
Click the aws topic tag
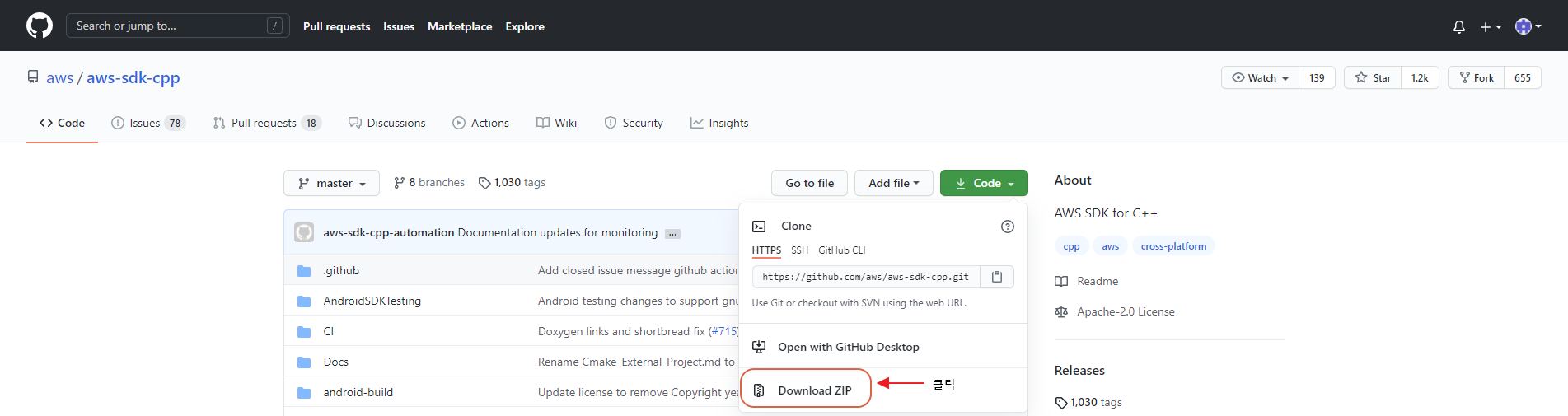[x=1111, y=246]
